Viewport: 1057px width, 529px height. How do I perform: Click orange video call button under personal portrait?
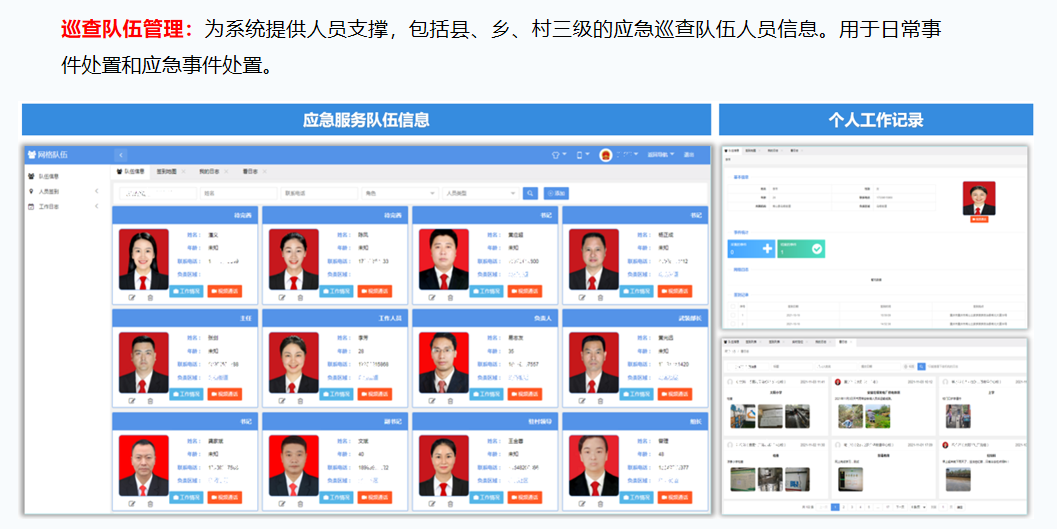click(979, 220)
